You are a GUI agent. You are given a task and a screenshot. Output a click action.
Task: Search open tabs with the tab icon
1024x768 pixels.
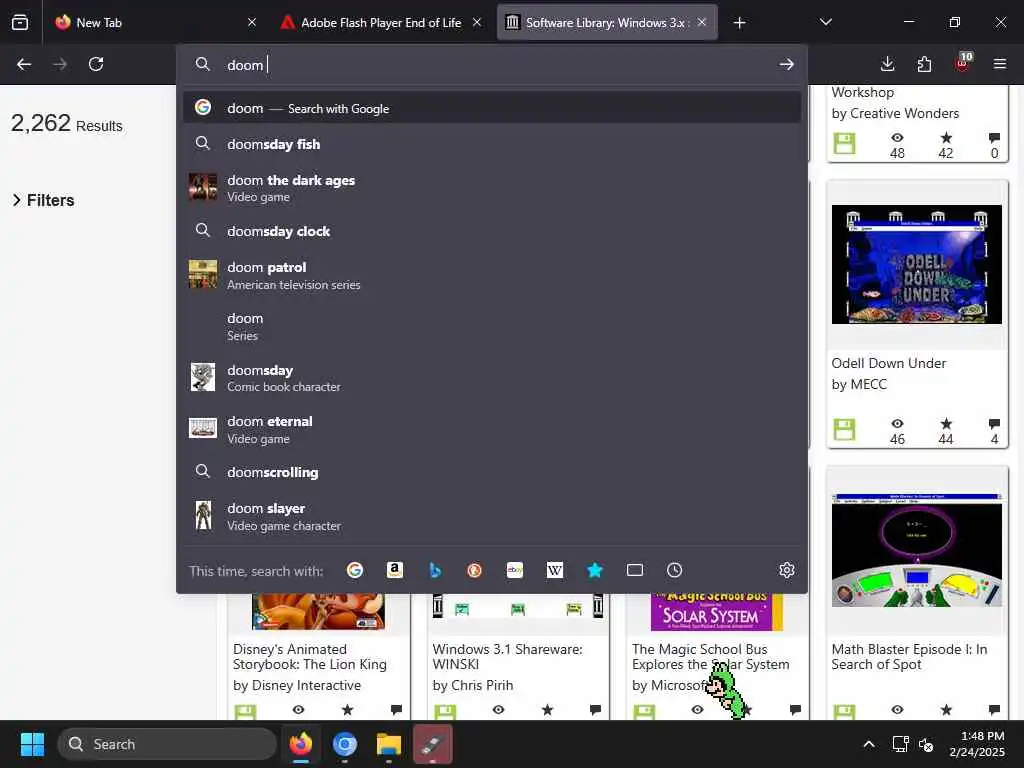click(x=635, y=570)
